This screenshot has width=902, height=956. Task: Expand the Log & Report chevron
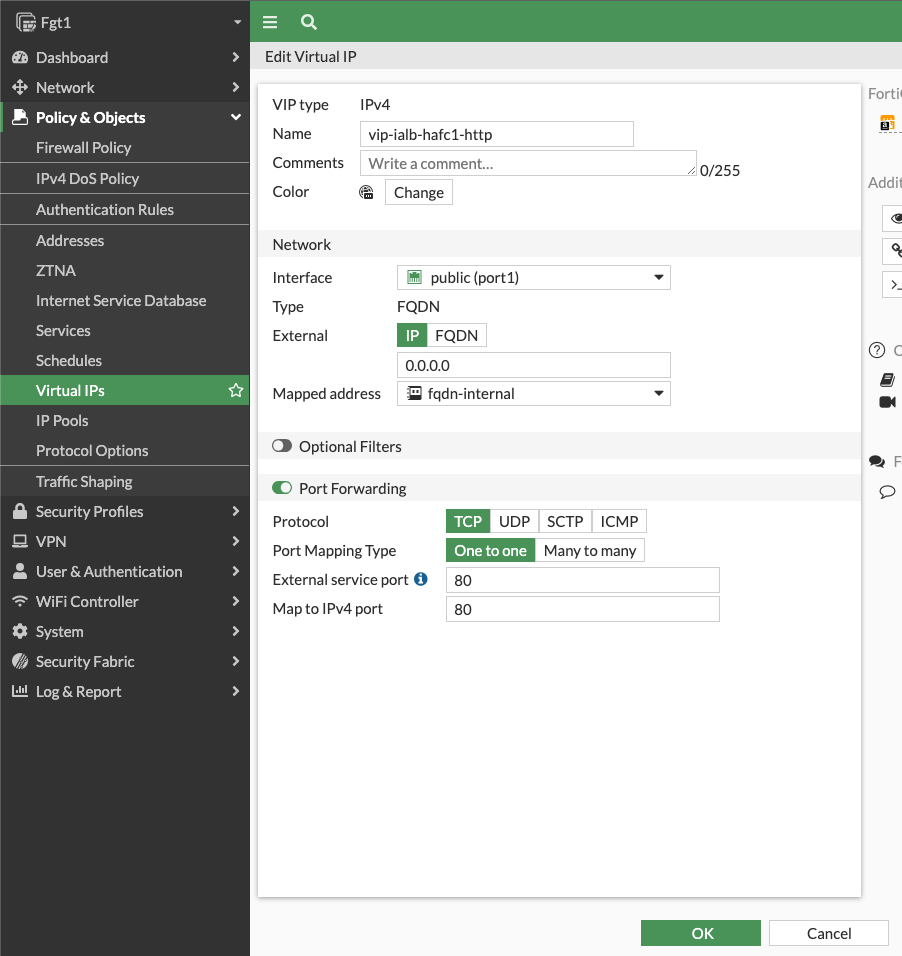click(236, 691)
